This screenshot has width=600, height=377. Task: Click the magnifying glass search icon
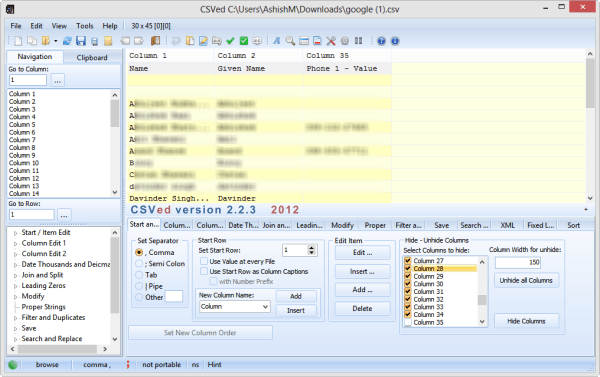290,41
